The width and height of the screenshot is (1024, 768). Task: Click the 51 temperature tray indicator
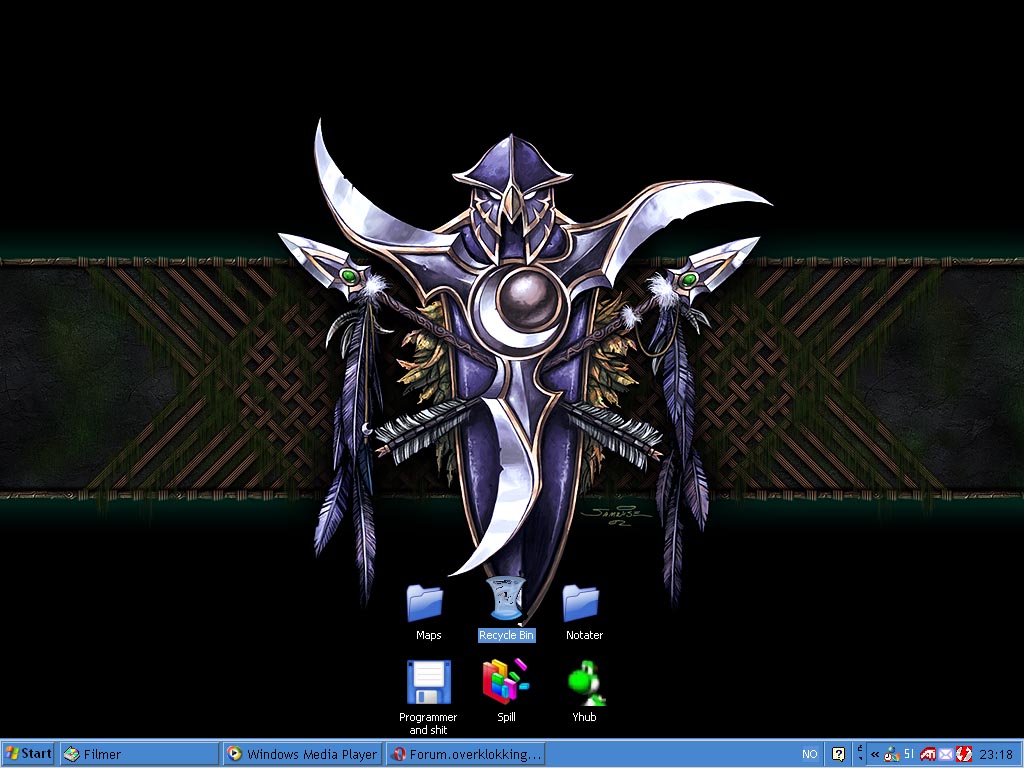click(x=909, y=754)
